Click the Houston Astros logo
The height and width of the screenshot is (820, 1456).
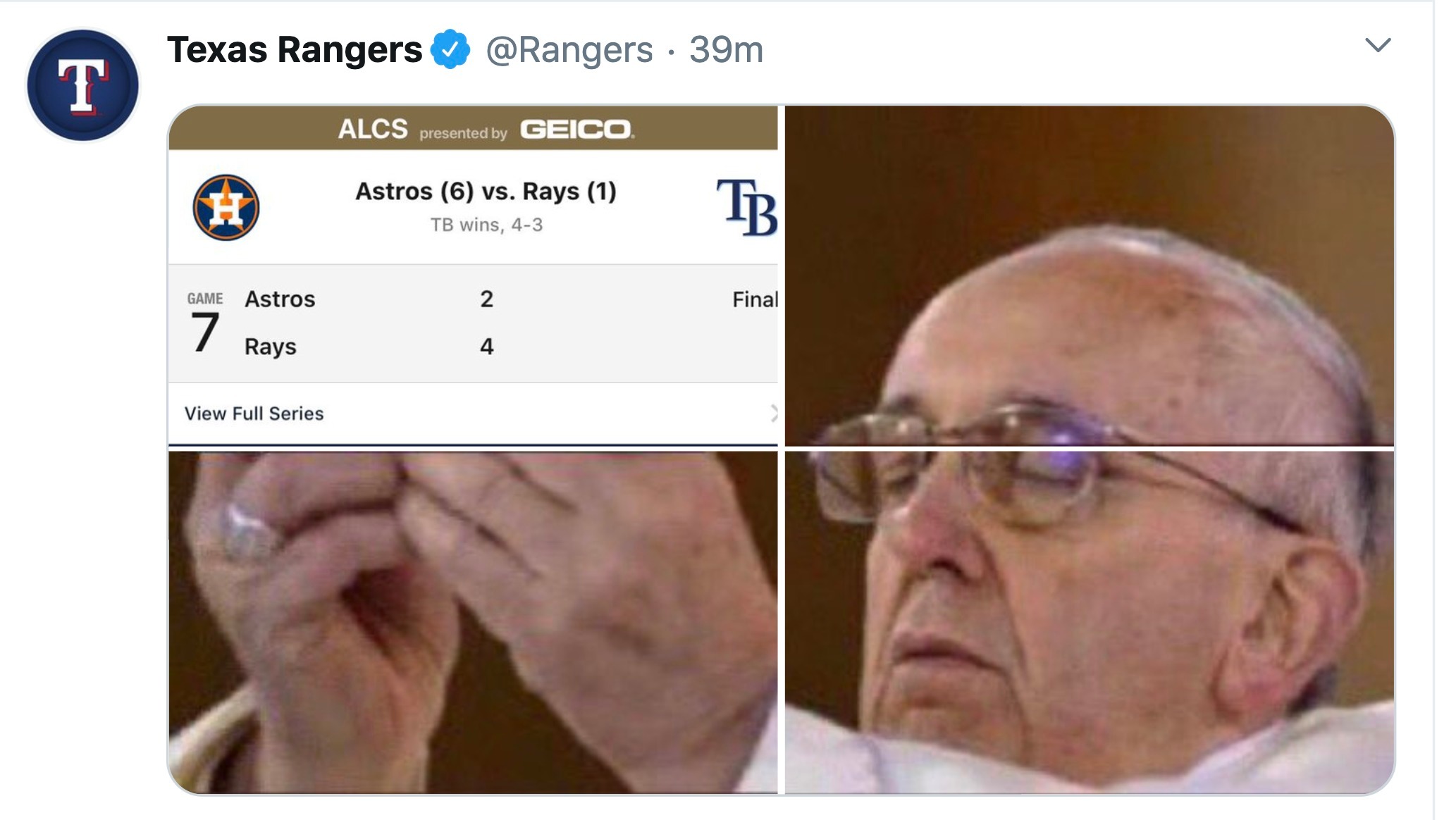(x=226, y=208)
